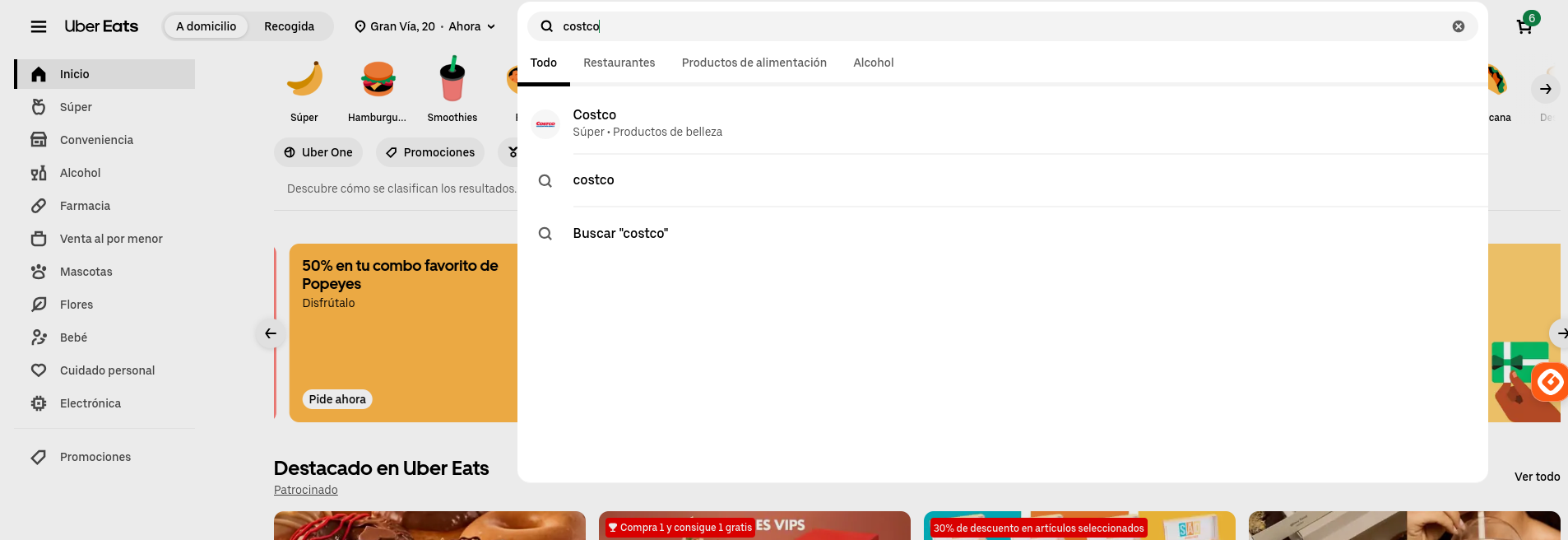The image size is (1568, 540).
Task: Click Ver todo for featured section
Action: (1537, 477)
